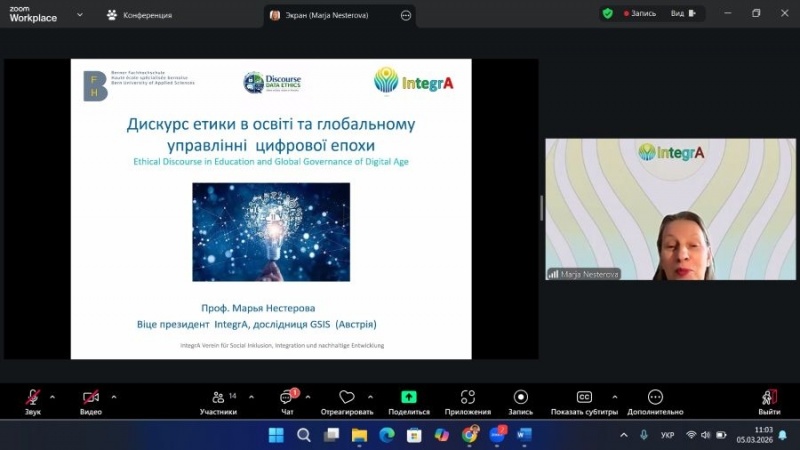Click the Запись record icon
This screenshot has width=800, height=450.
[520, 397]
